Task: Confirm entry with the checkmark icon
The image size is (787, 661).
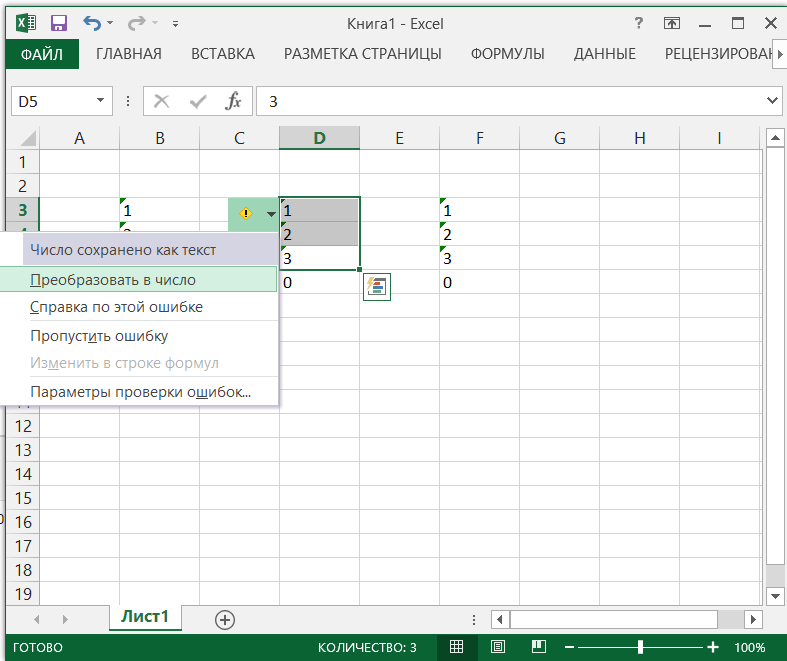Action: 198,101
